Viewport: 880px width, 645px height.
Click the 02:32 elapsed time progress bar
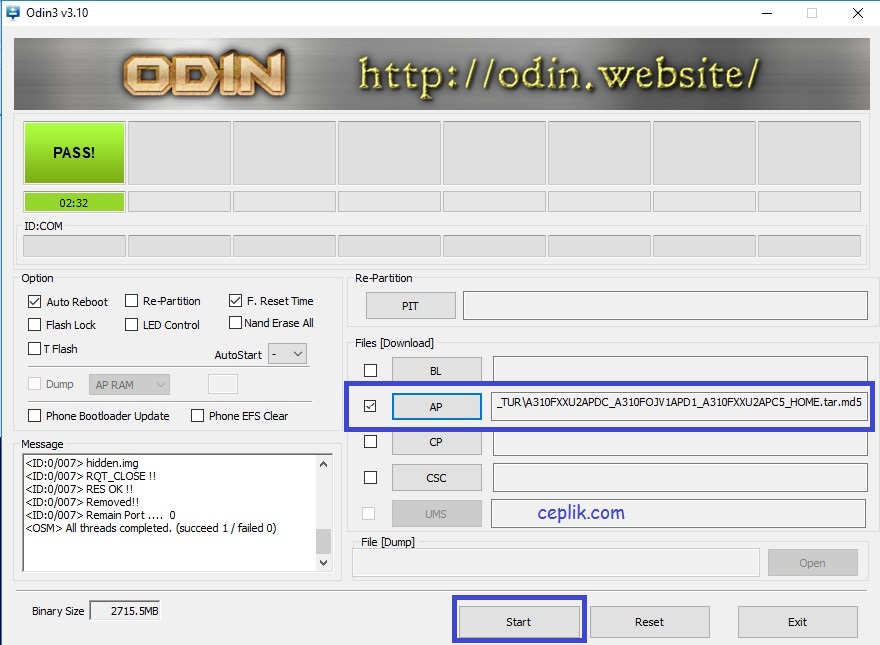pyautogui.click(x=74, y=202)
